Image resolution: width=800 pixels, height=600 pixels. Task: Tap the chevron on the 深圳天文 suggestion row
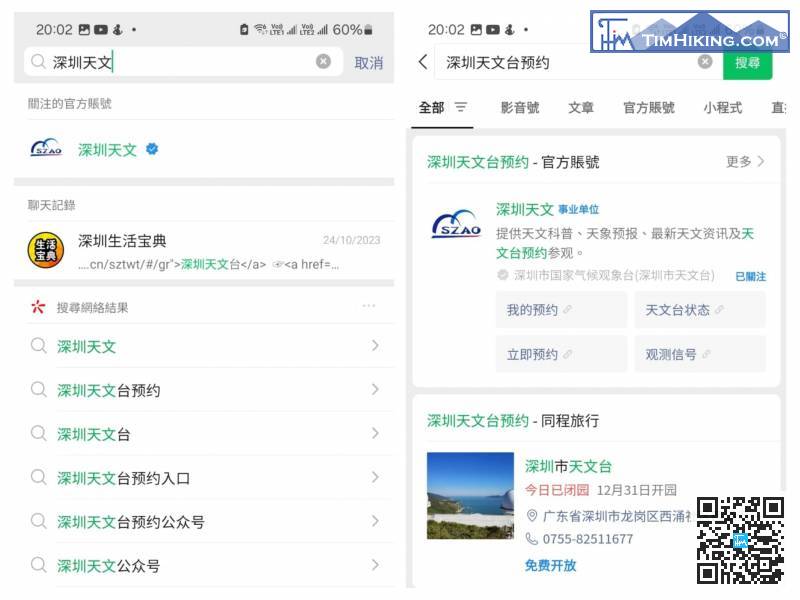coord(376,346)
